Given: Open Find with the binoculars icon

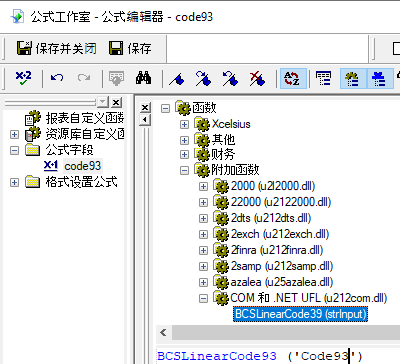Looking at the screenshot, I should click(x=143, y=79).
